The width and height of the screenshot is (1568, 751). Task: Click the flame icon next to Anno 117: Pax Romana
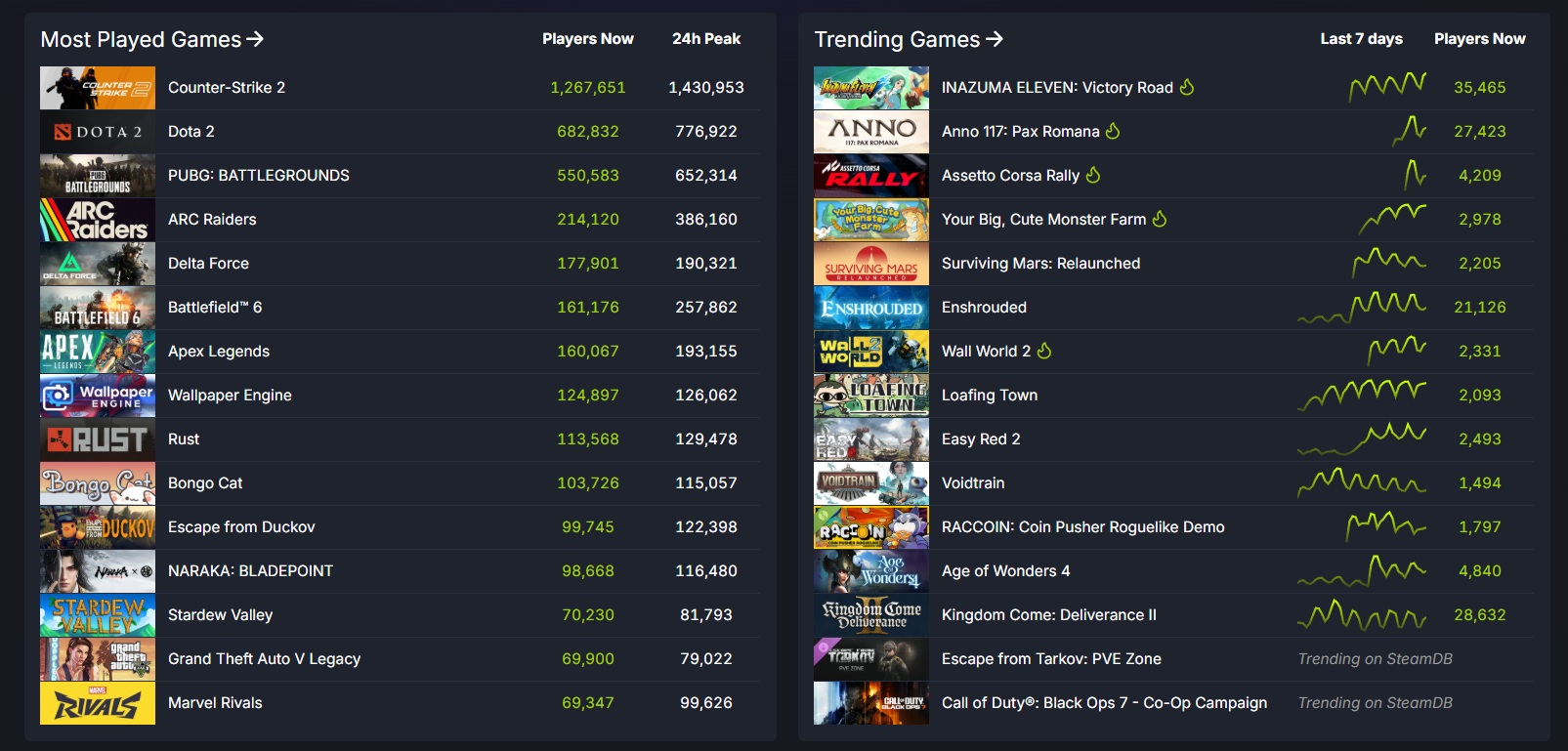tap(1113, 131)
